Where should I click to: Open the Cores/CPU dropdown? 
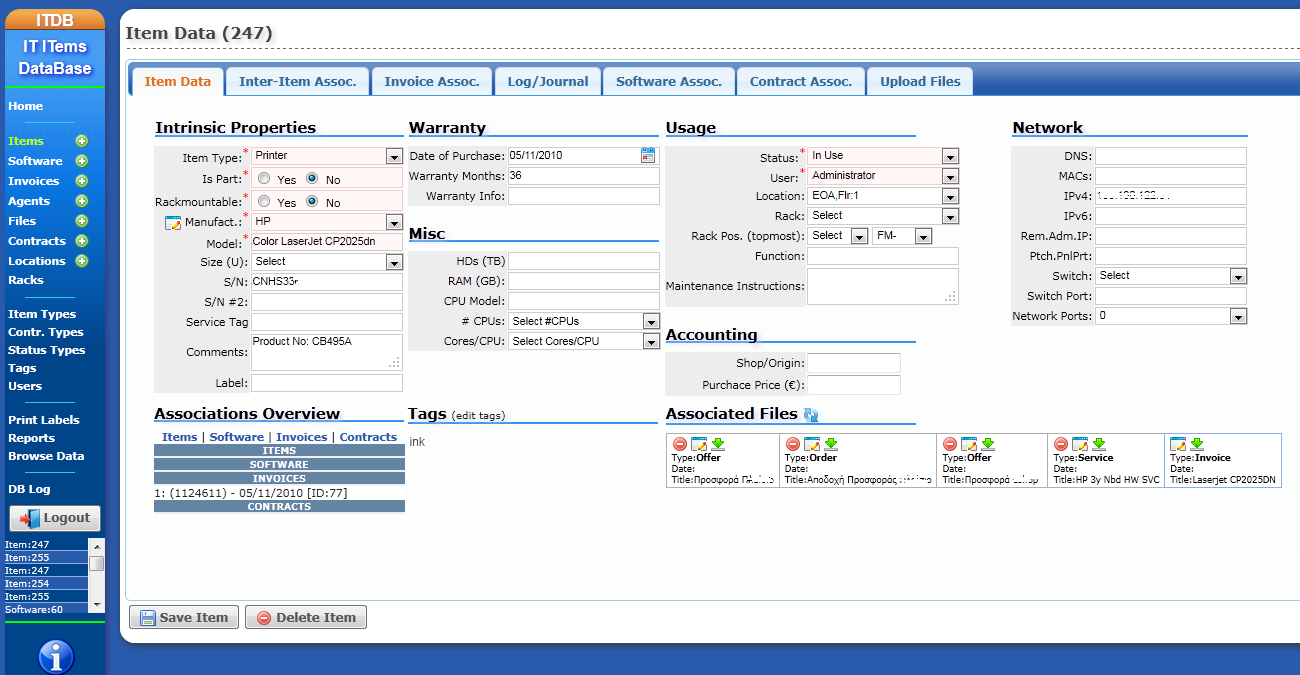coord(584,341)
